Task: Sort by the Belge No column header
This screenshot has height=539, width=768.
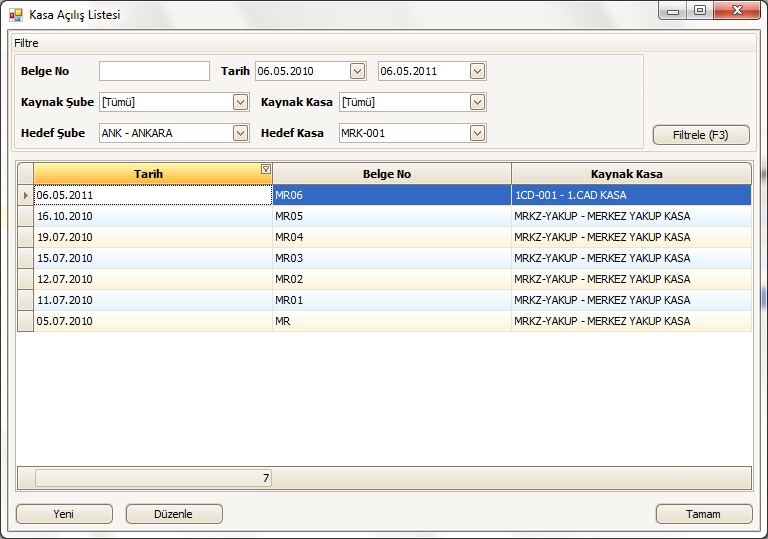Action: 392,174
